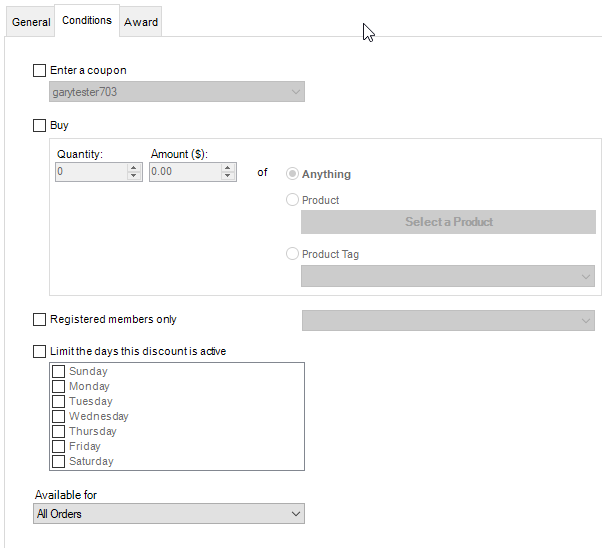The image size is (602, 548).
Task: Tick the Buy condition checkbox
Action: pos(39,125)
